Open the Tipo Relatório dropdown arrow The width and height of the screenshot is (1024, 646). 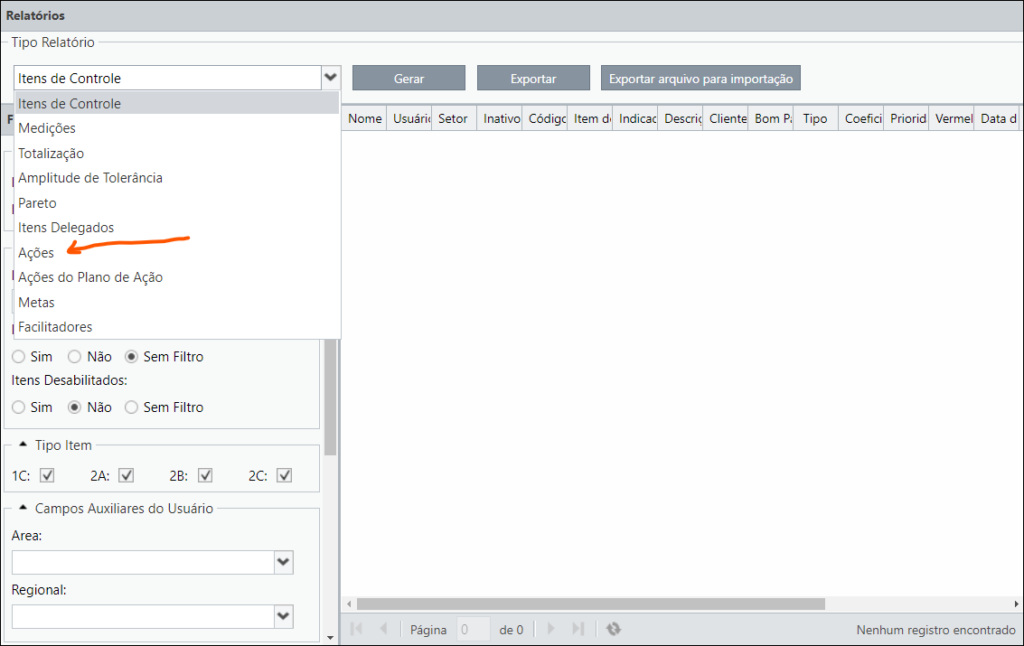pyautogui.click(x=330, y=78)
